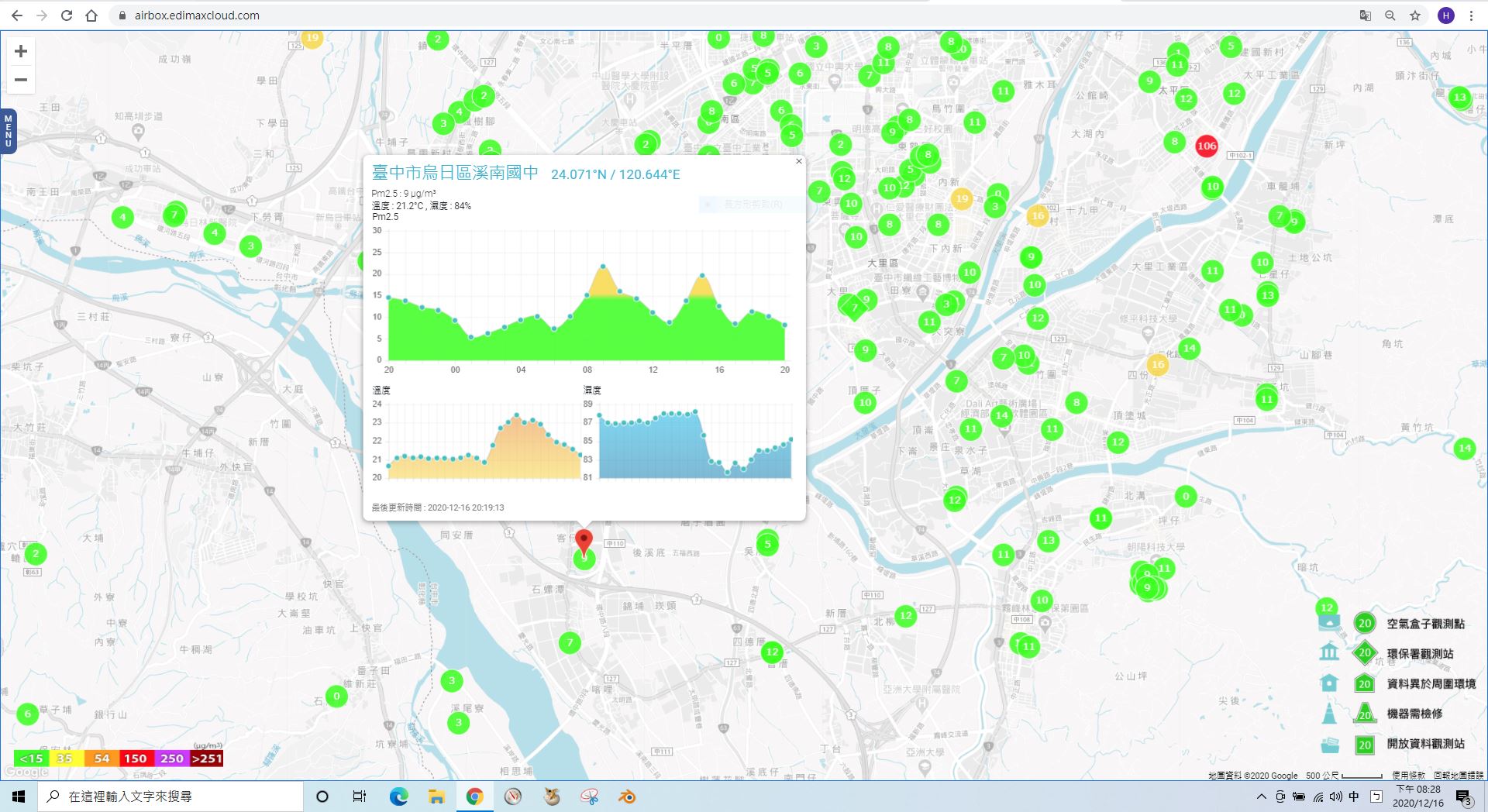Launch Blender from taskbar

(627, 797)
